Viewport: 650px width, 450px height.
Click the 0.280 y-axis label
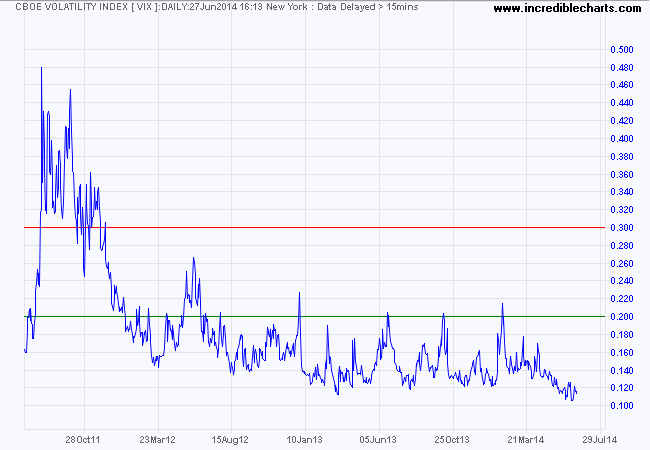pyautogui.click(x=622, y=246)
